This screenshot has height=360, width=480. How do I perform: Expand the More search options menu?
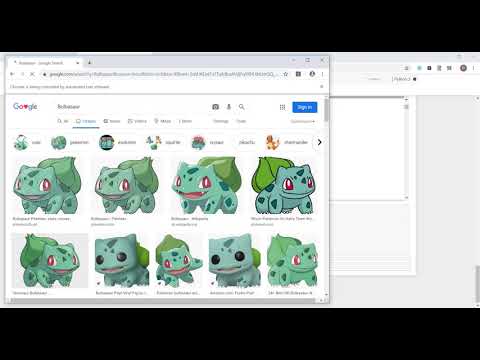point(185,121)
